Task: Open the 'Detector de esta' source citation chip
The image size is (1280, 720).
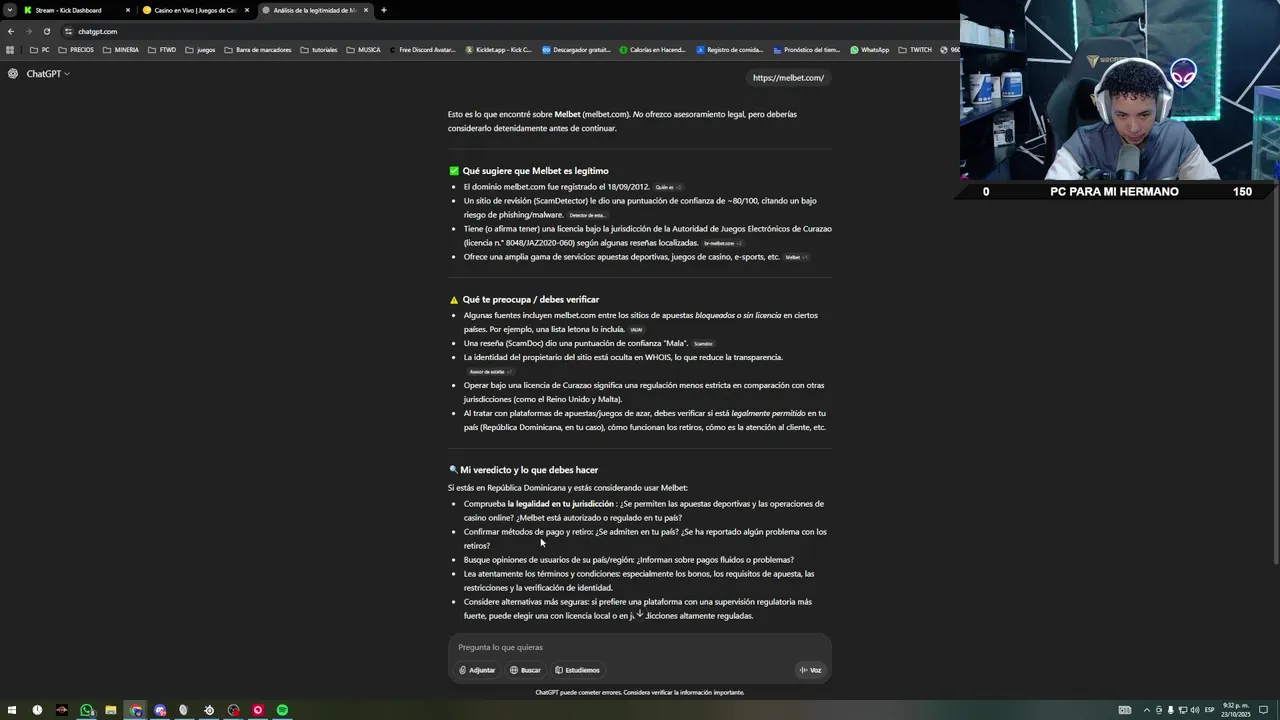Action: [588, 215]
